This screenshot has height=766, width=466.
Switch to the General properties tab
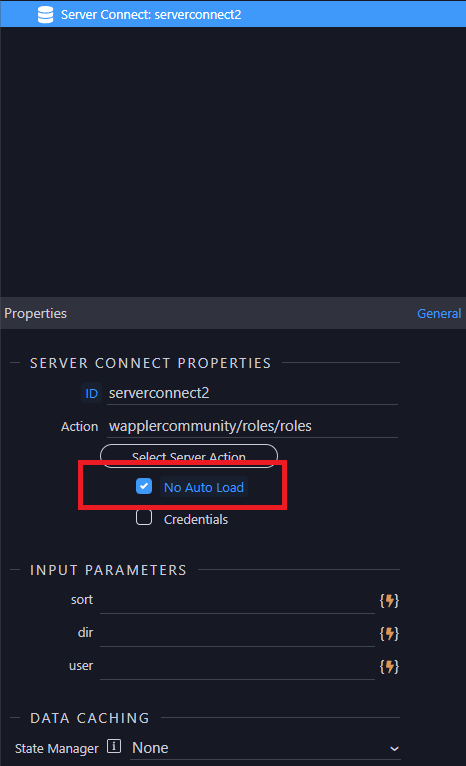coord(439,313)
